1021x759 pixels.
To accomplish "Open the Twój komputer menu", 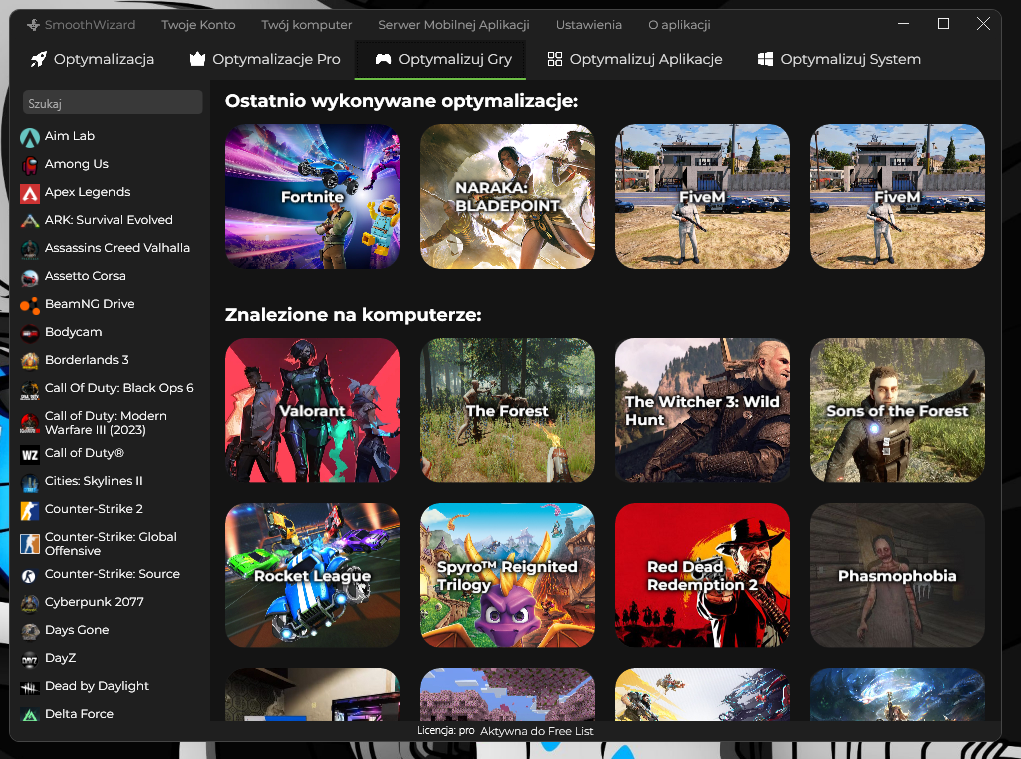I will coord(307,25).
